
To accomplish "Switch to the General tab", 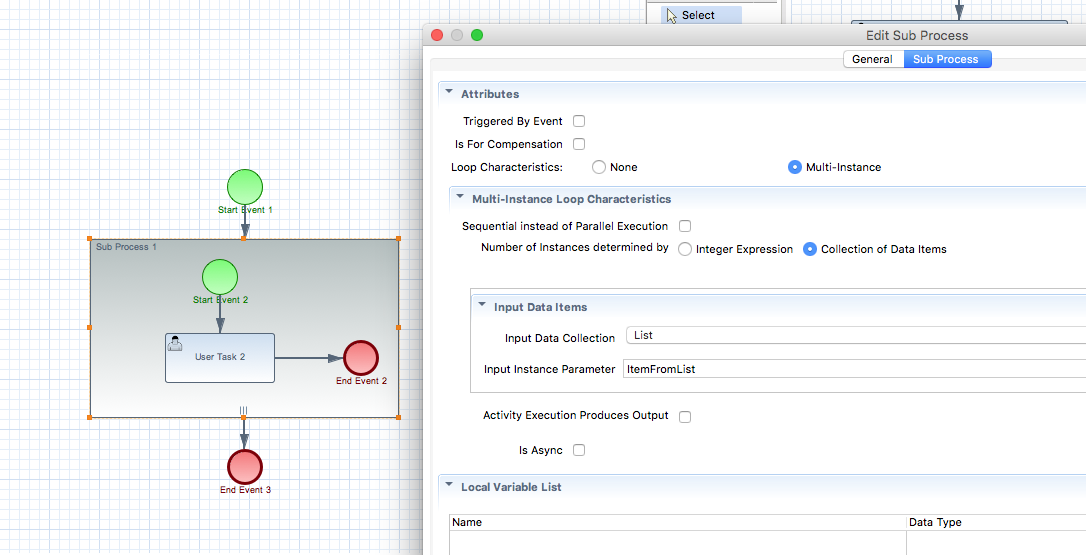I will 873,60.
